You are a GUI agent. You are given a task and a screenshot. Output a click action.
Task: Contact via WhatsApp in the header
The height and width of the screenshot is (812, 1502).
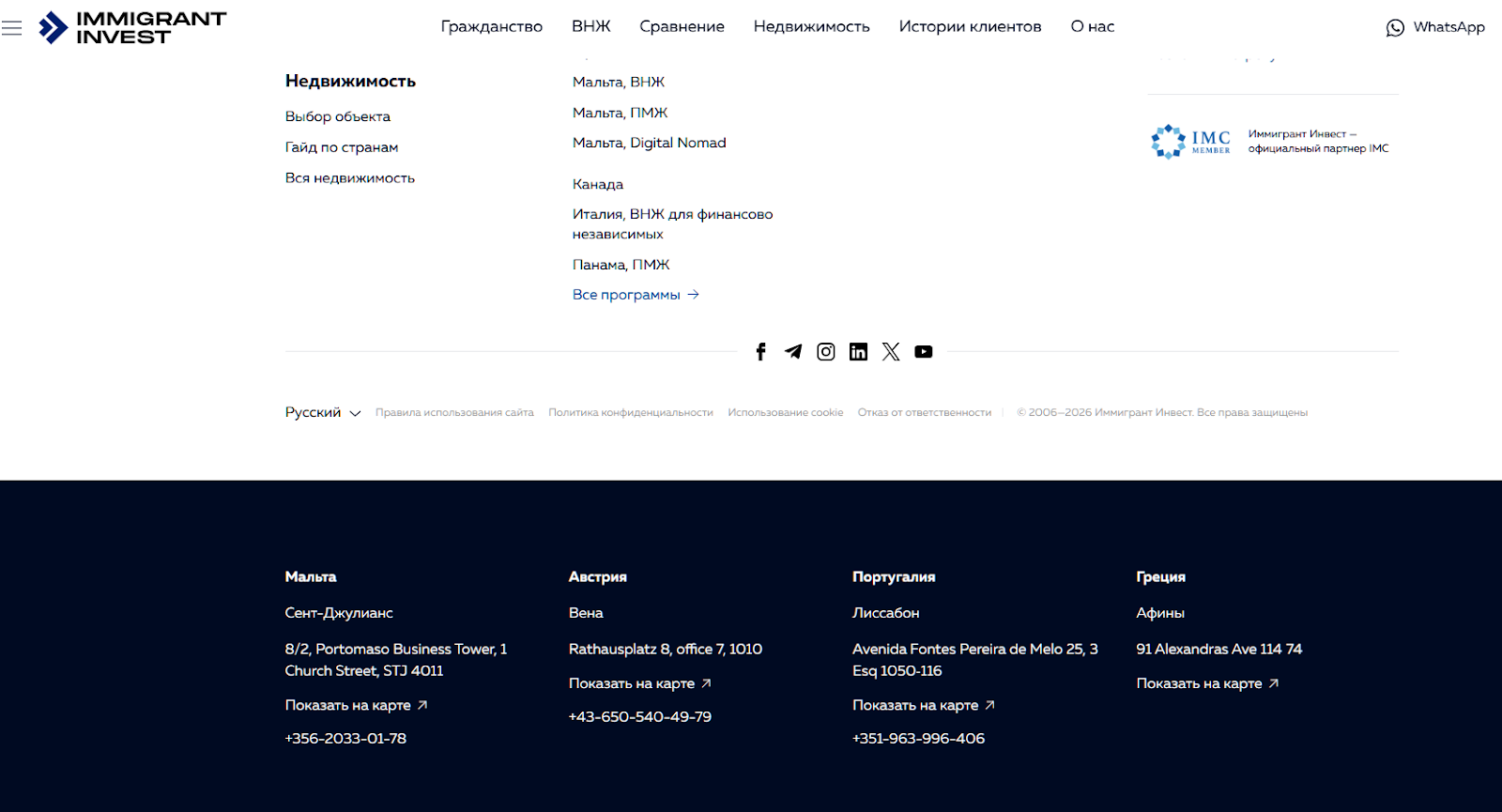click(x=1435, y=27)
